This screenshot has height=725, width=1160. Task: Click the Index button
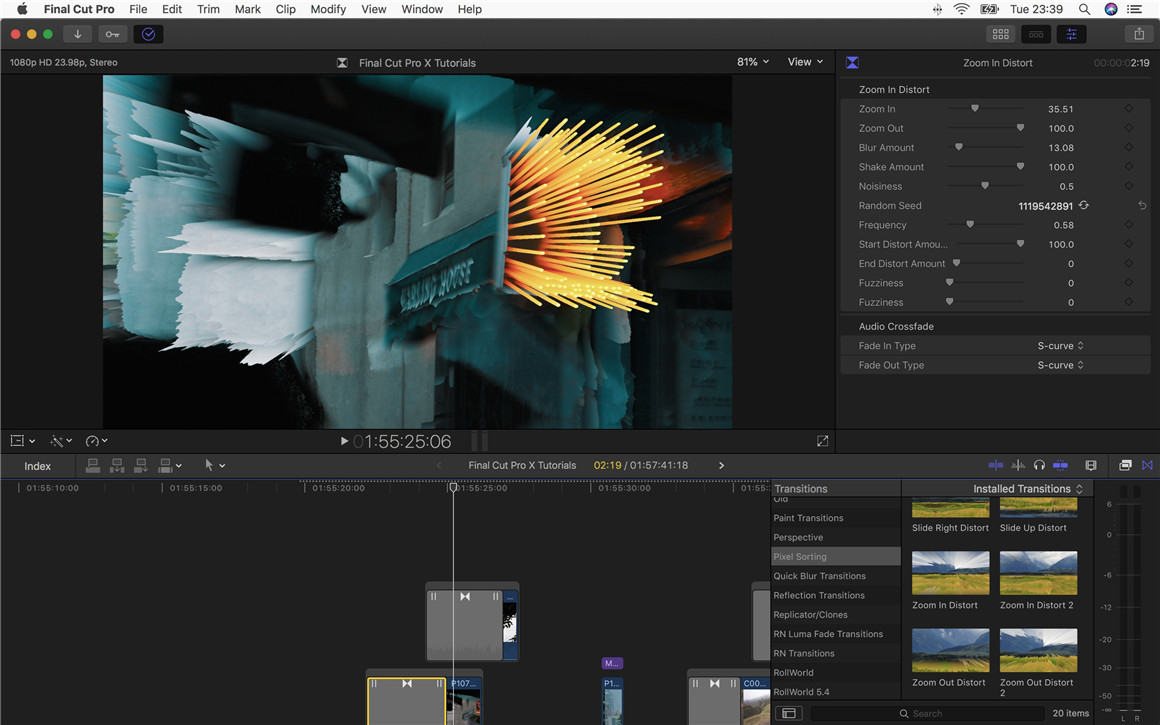coord(38,465)
